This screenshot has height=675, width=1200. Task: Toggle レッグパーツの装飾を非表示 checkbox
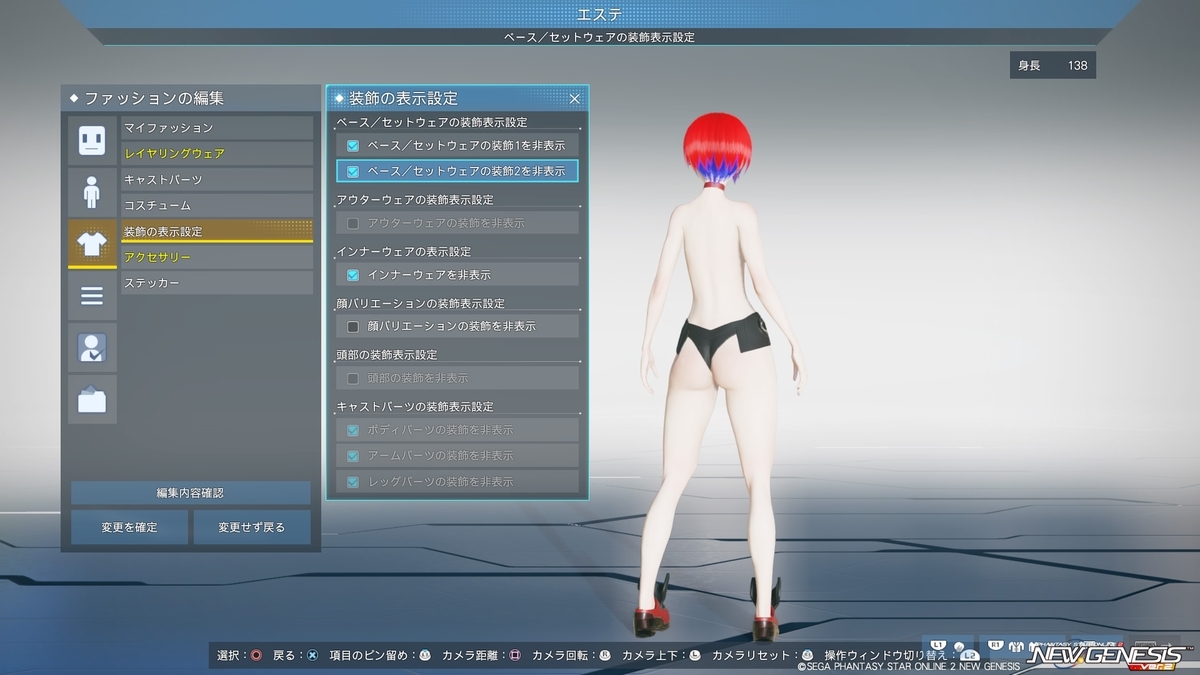coord(353,482)
